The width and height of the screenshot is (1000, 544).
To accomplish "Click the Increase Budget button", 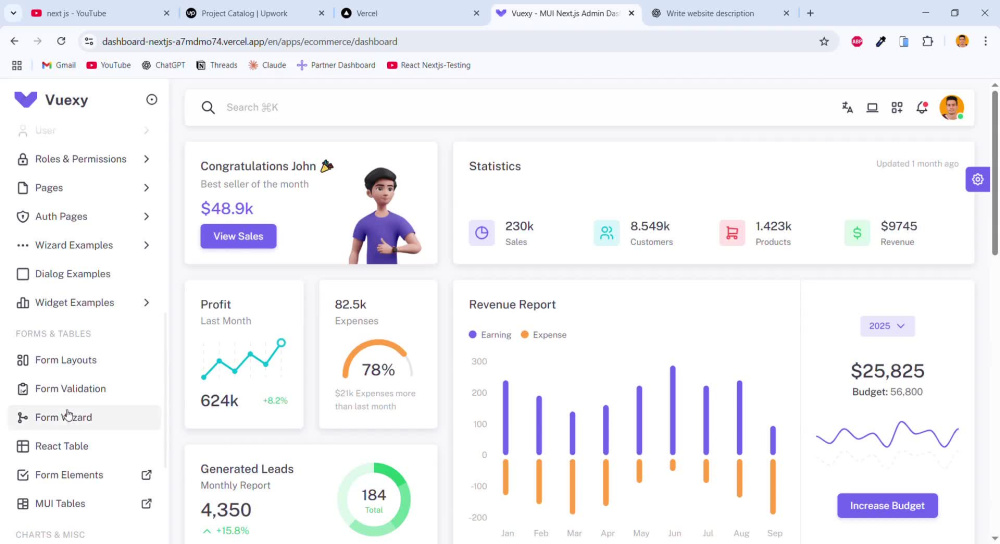I will (x=887, y=506).
